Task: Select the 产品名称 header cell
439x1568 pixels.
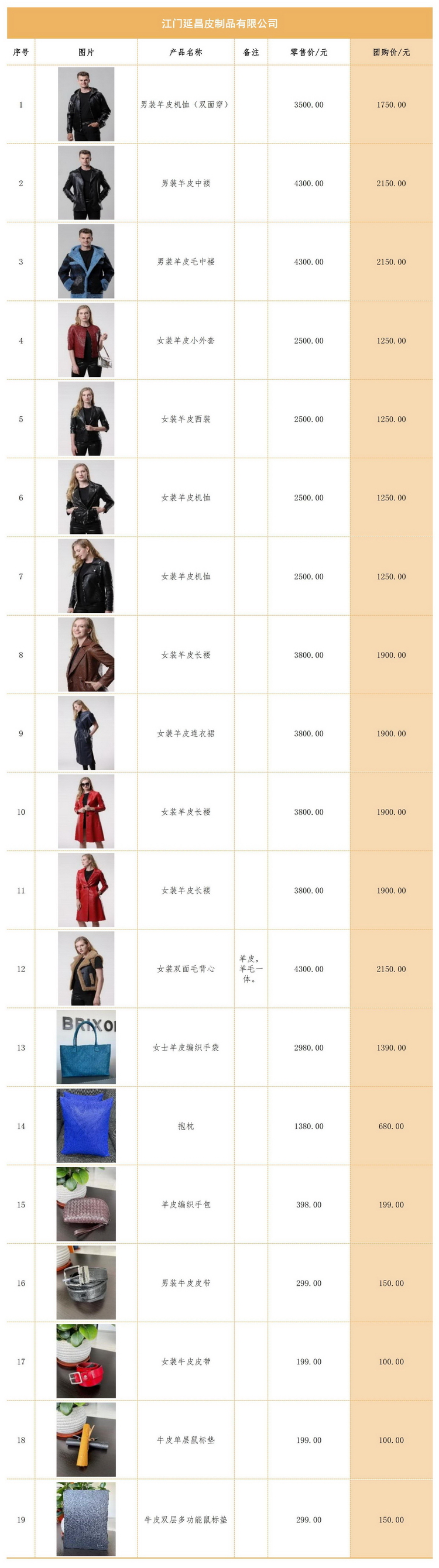Action: (186, 52)
